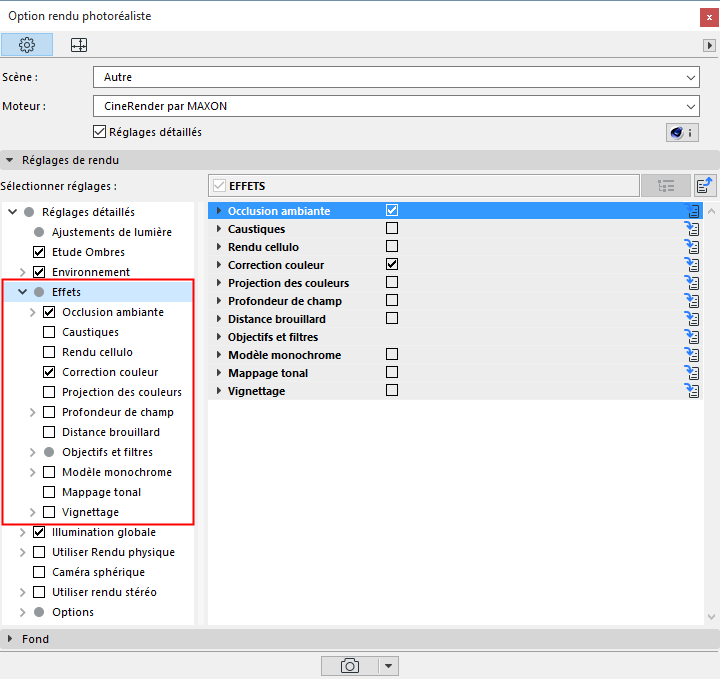
Task: Open the Moteur dropdown CineRender par MAXON
Action: tap(396, 106)
